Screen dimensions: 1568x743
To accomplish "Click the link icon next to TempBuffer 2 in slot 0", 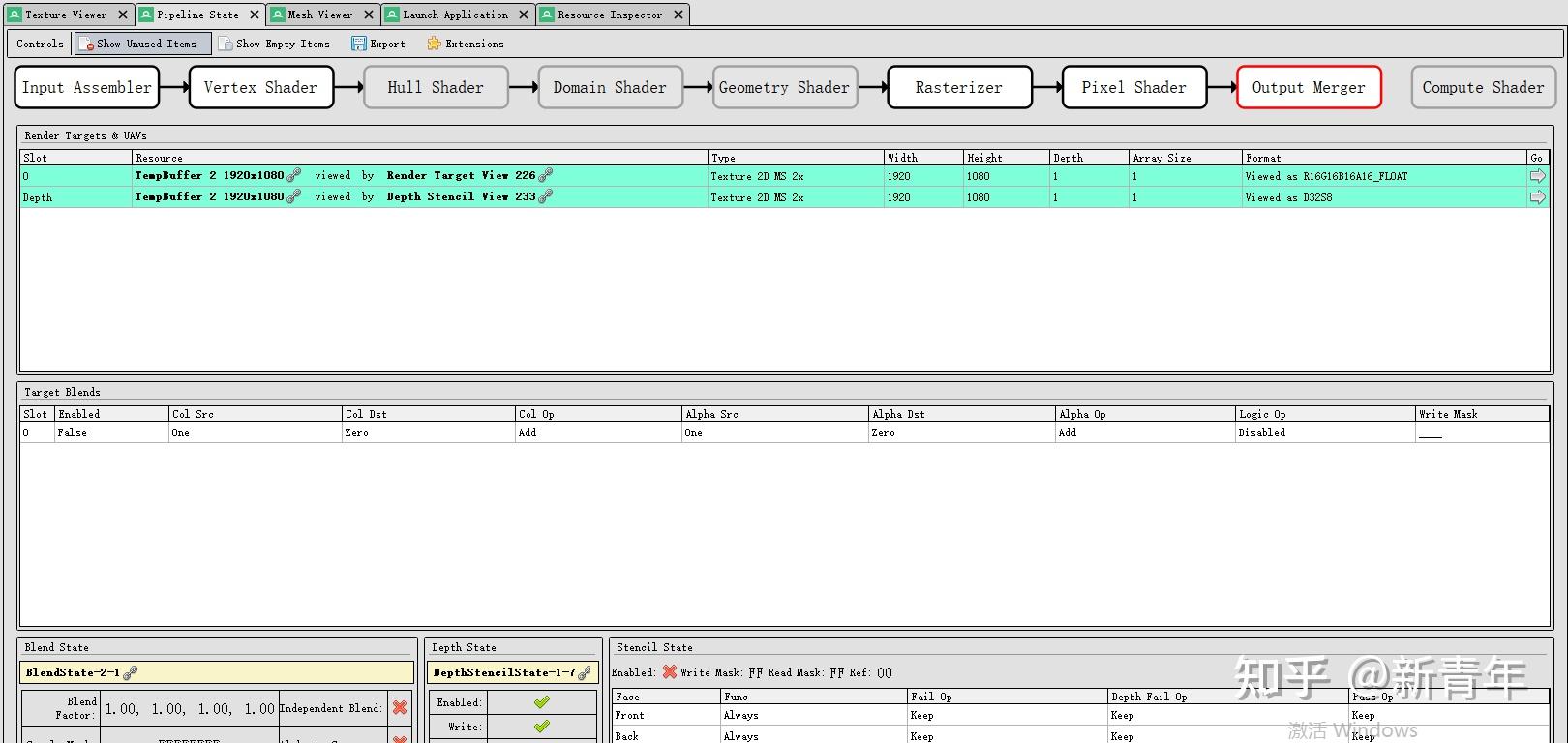I will [x=294, y=175].
